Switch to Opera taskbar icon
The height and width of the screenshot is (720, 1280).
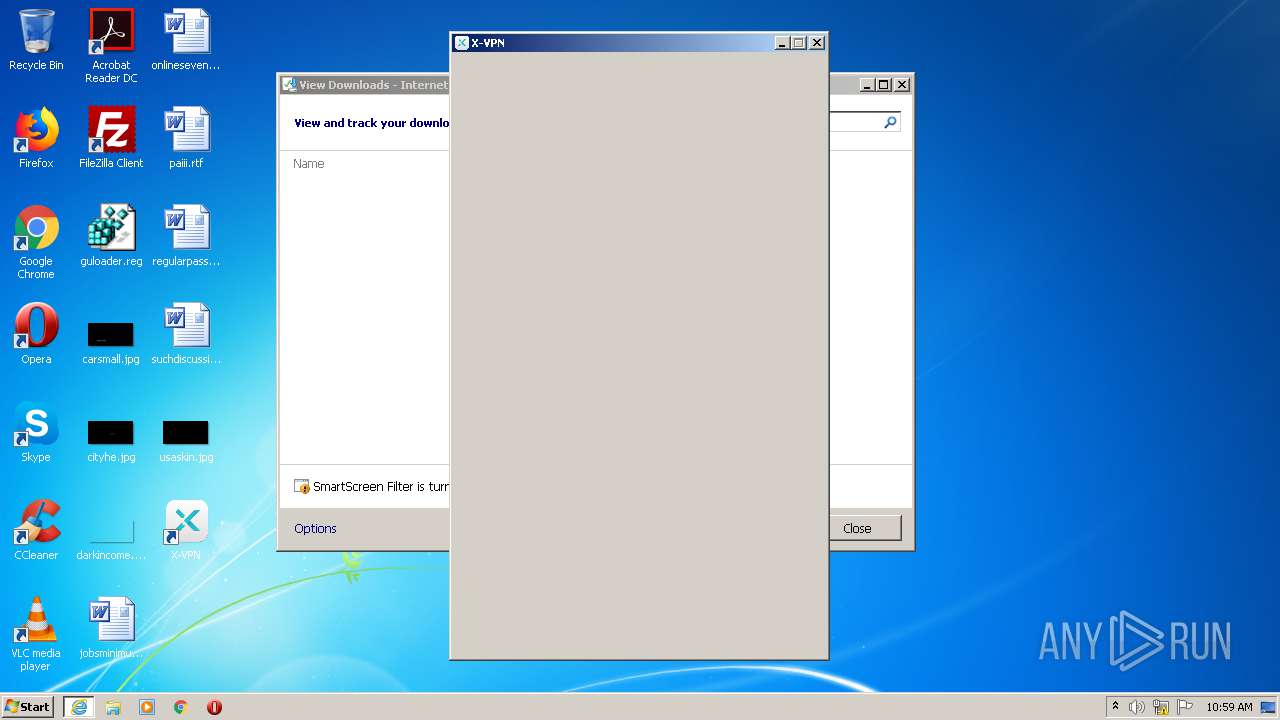pyautogui.click(x=214, y=707)
